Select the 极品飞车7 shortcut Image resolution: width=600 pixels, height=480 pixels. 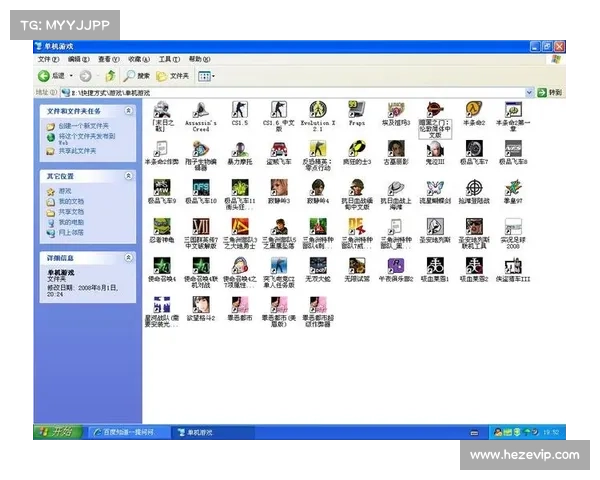point(474,149)
